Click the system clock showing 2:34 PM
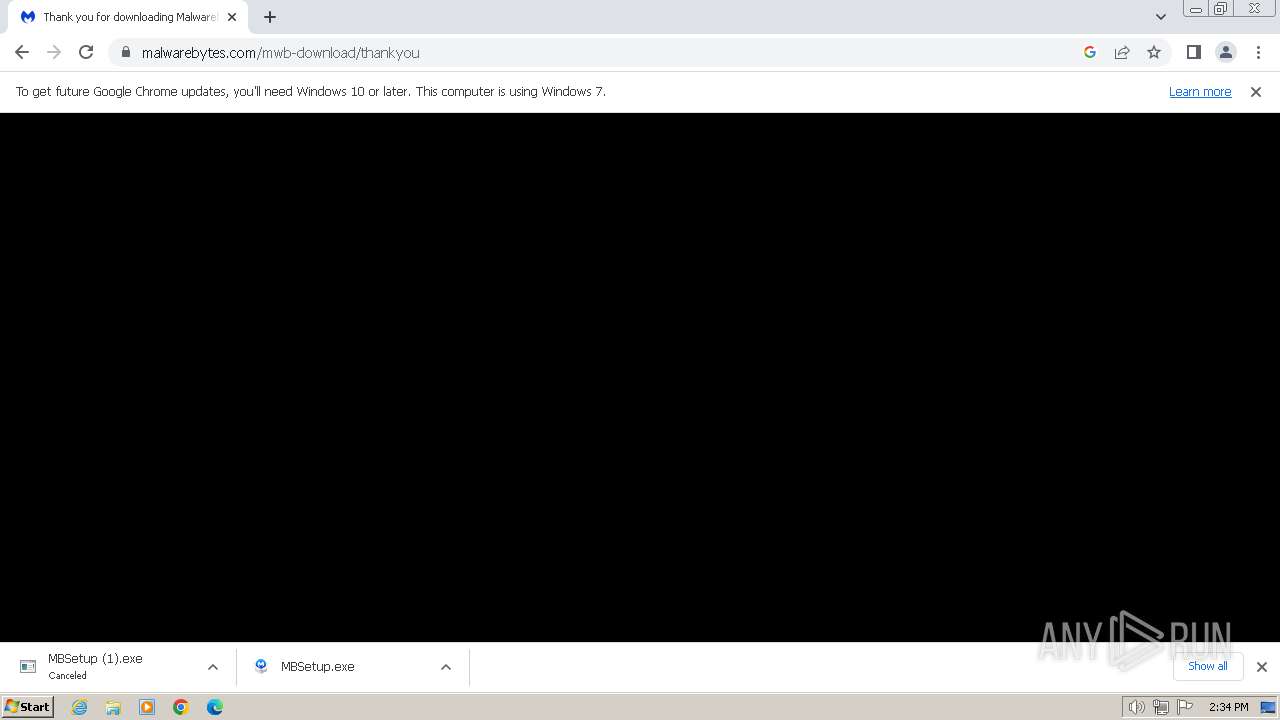The image size is (1280, 720). [1228, 707]
